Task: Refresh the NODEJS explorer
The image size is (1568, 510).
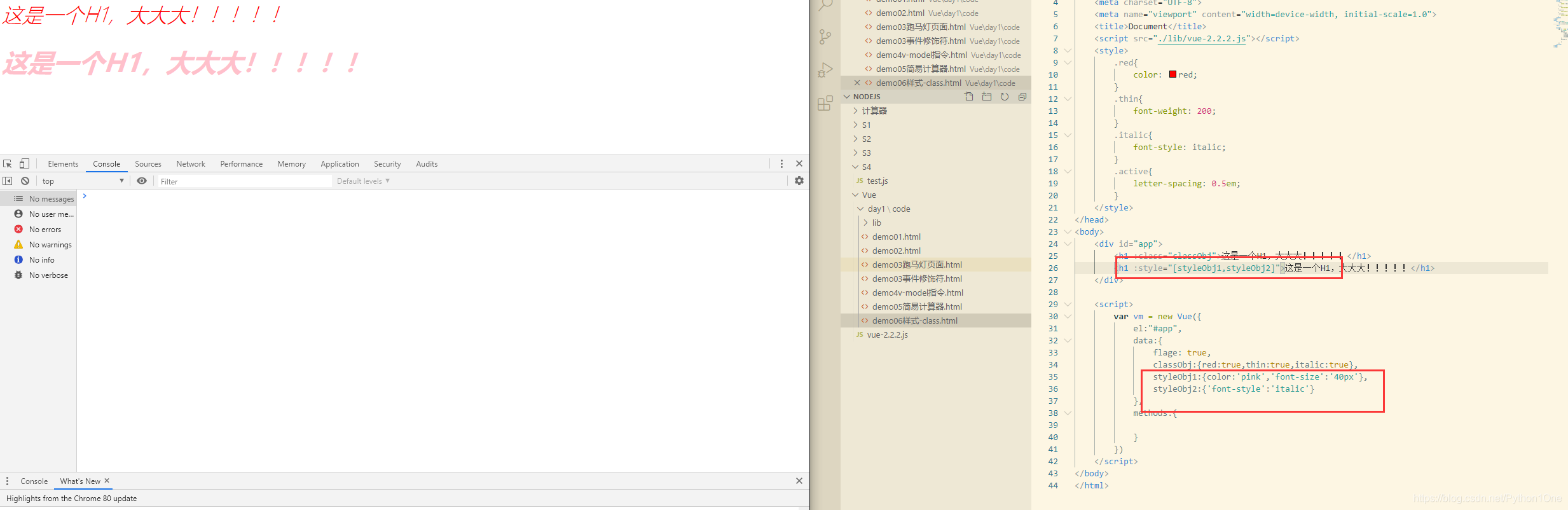Action: coord(1004,97)
